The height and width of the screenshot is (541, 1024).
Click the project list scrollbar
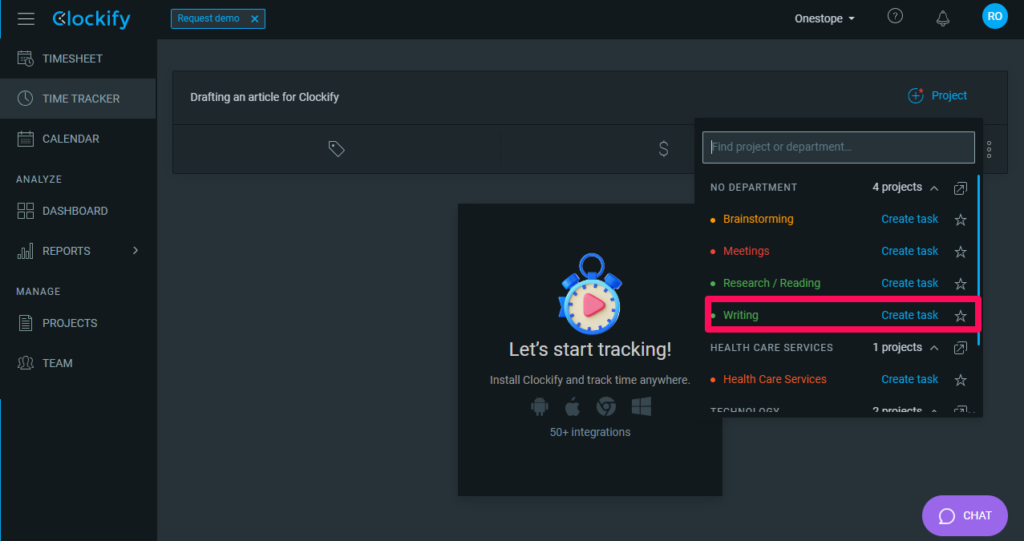pyautogui.click(x=978, y=260)
